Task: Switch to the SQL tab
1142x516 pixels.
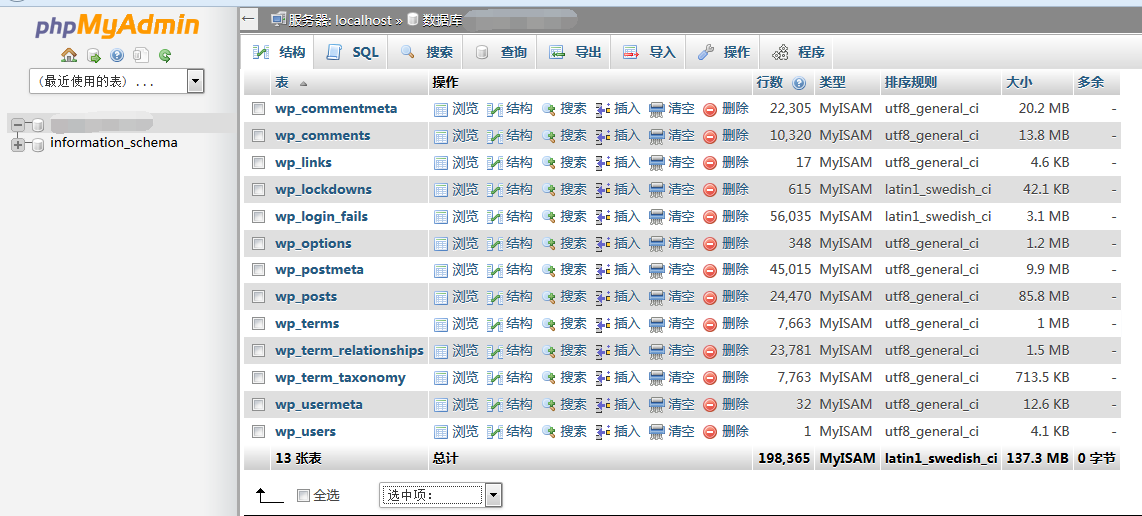Action: [x=353, y=52]
